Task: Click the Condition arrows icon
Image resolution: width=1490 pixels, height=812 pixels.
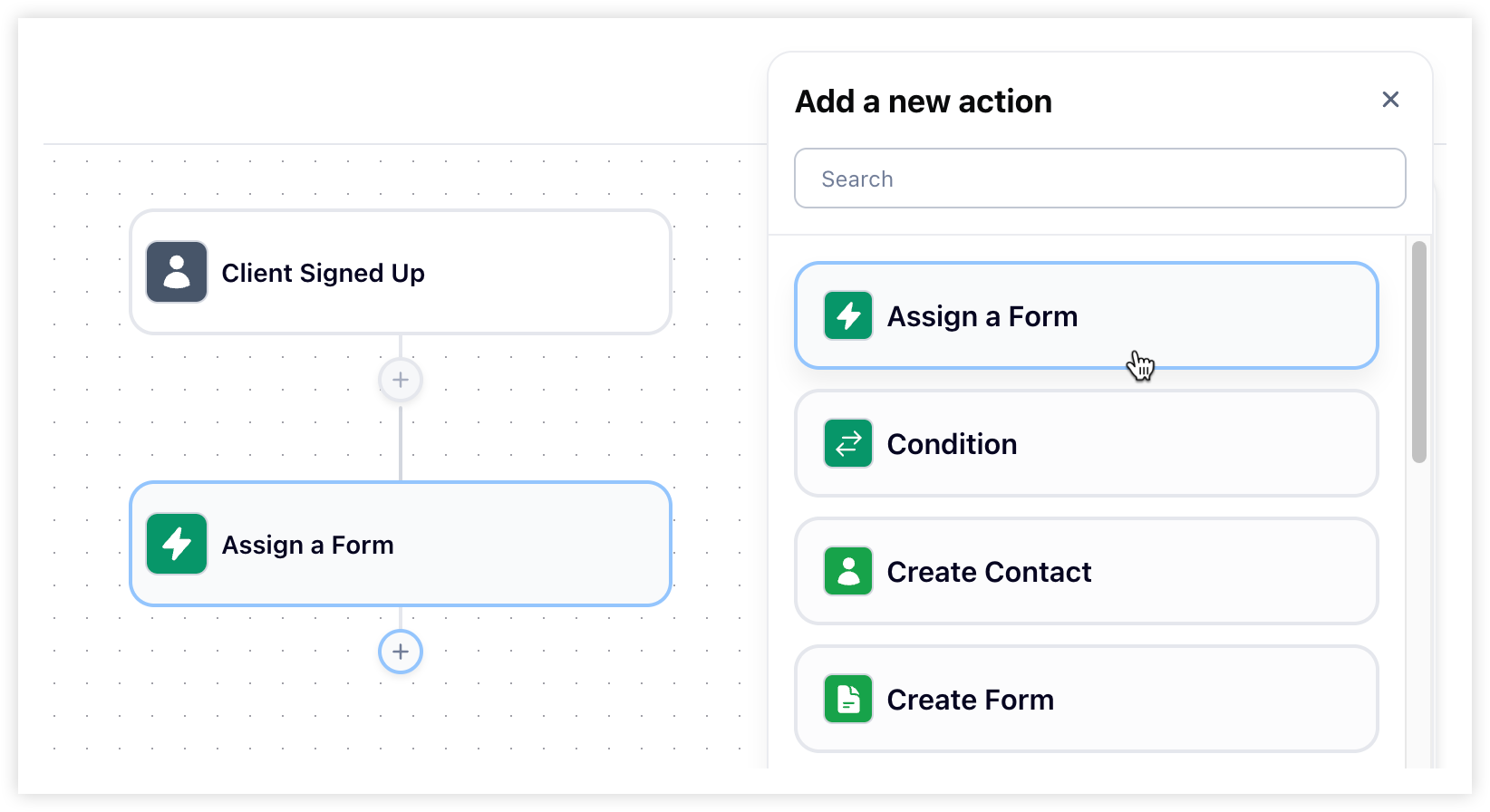Action: tap(848, 443)
